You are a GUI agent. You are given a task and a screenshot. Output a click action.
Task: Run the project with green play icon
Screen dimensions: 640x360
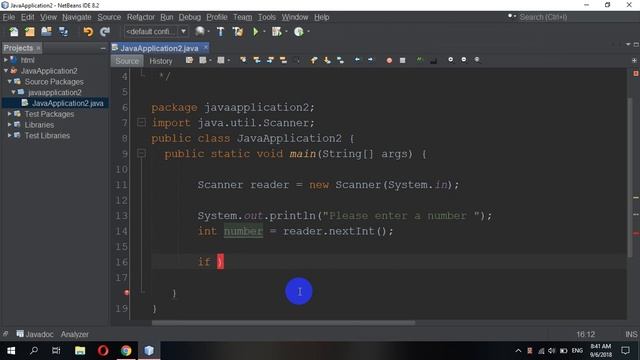click(256, 31)
